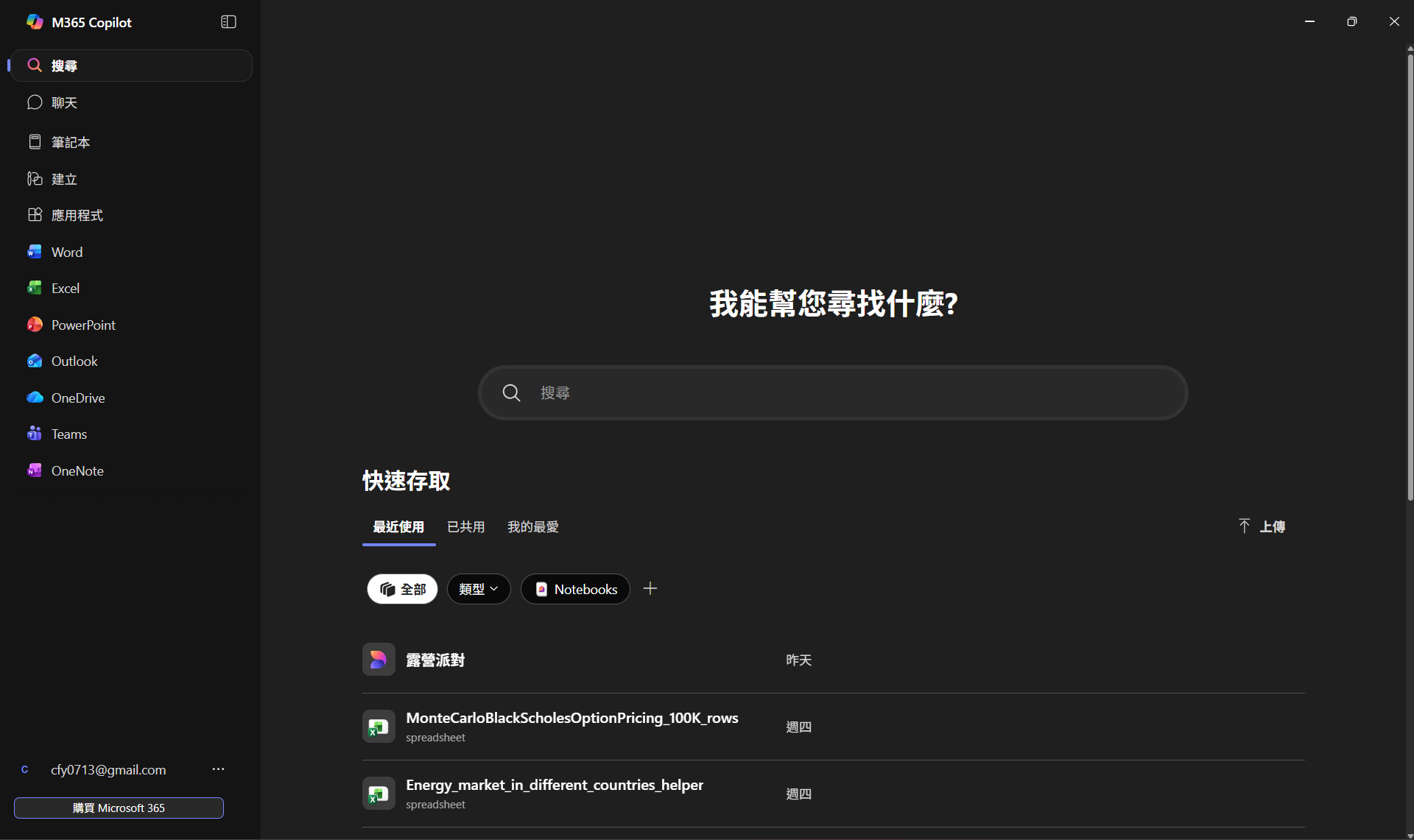This screenshot has height=840, width=1414.
Task: Expand the 類型 type filter dropdown
Action: pos(479,589)
